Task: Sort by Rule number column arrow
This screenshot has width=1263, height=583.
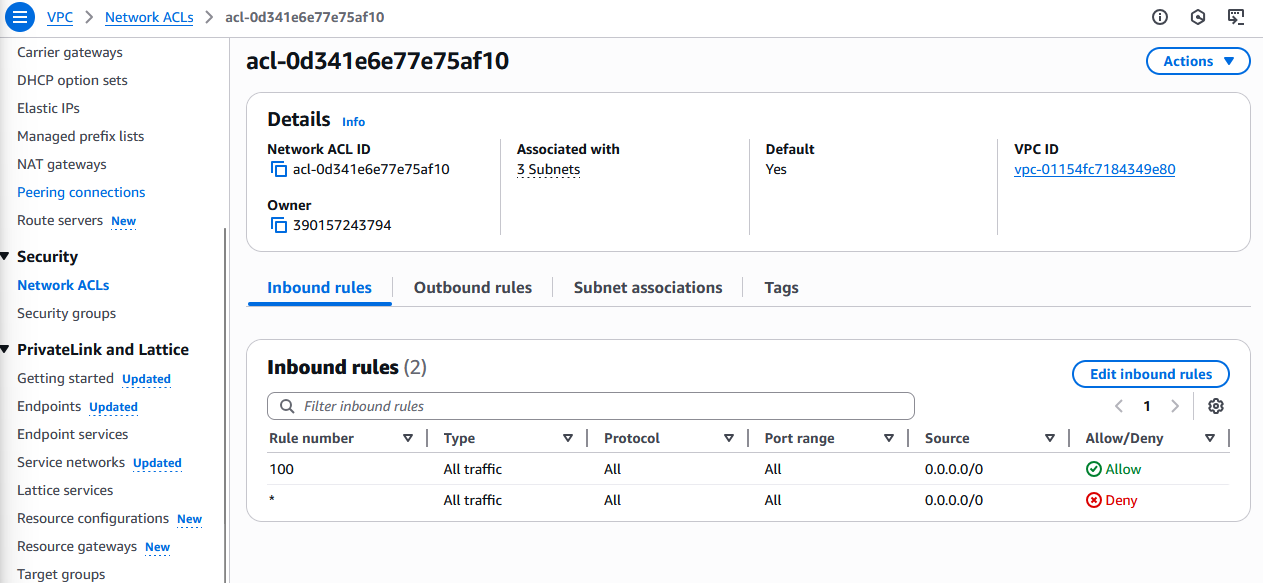Action: [x=408, y=438]
